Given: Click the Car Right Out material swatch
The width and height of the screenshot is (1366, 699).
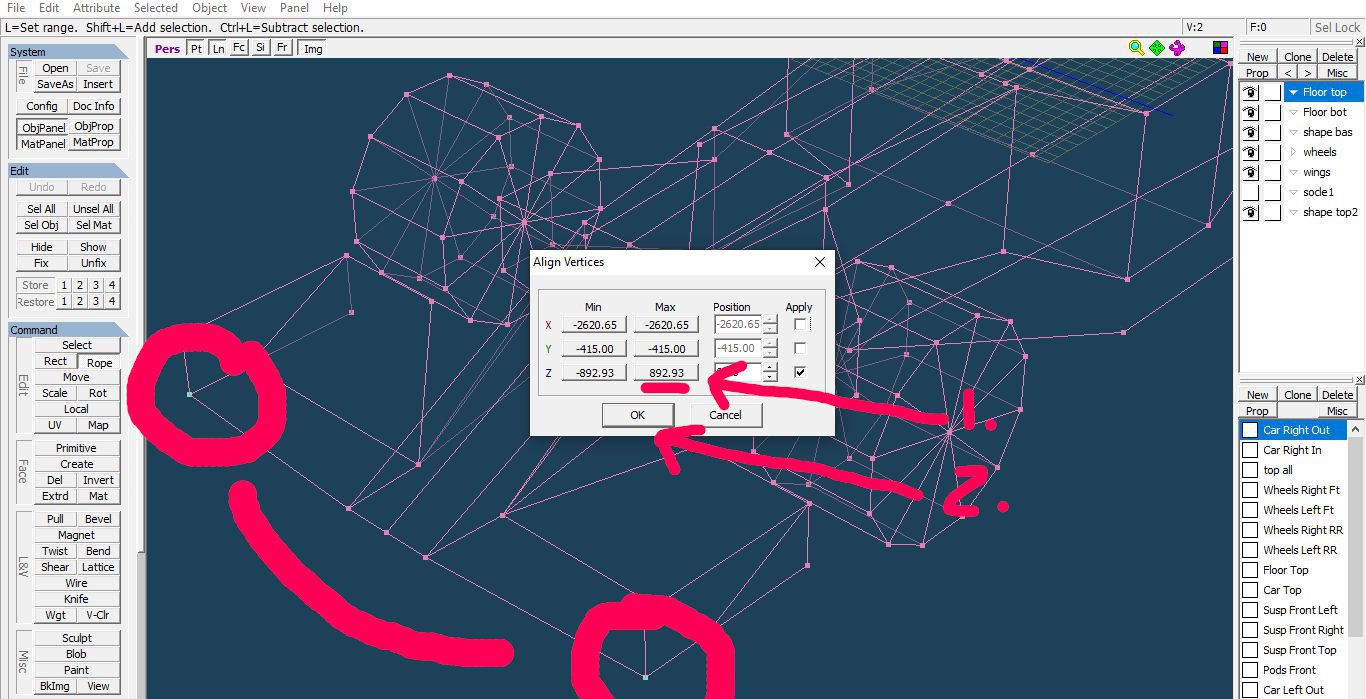Looking at the screenshot, I should point(1250,430).
